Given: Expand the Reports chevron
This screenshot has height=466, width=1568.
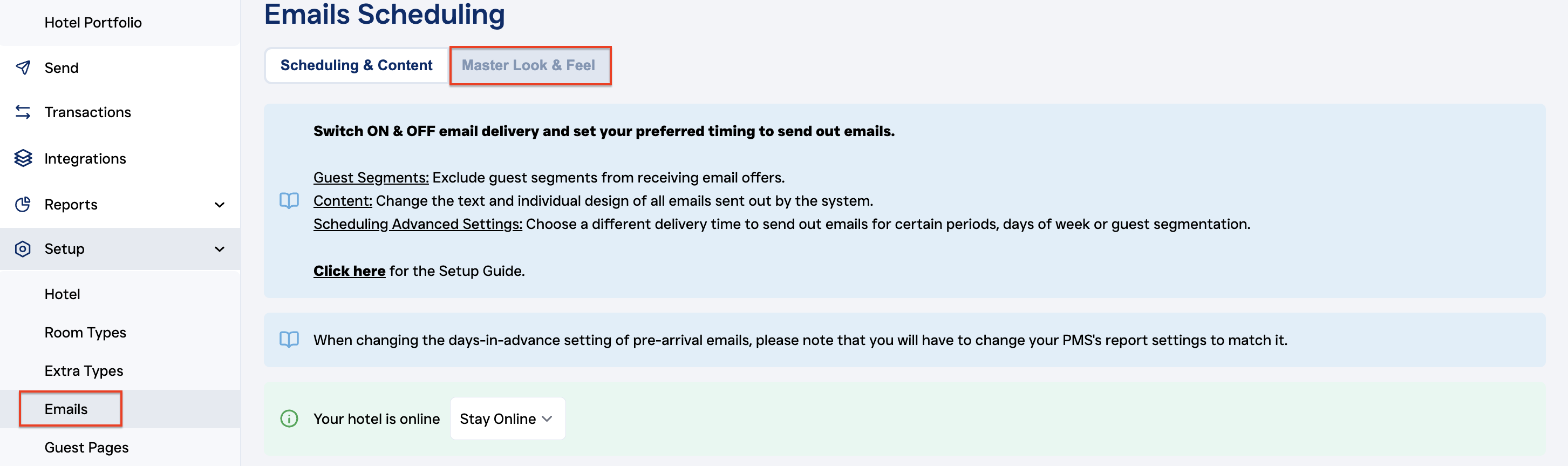Looking at the screenshot, I should click(220, 205).
